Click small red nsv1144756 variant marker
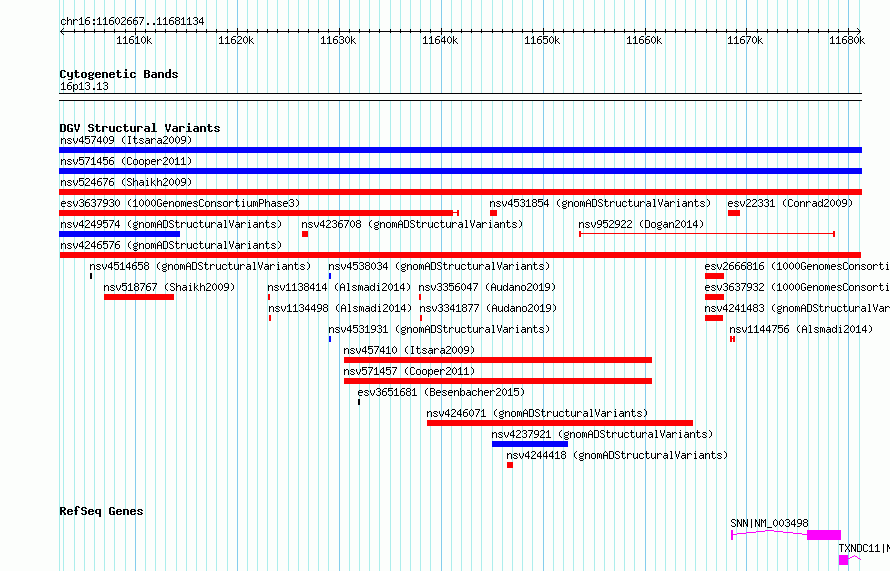 coord(732,339)
